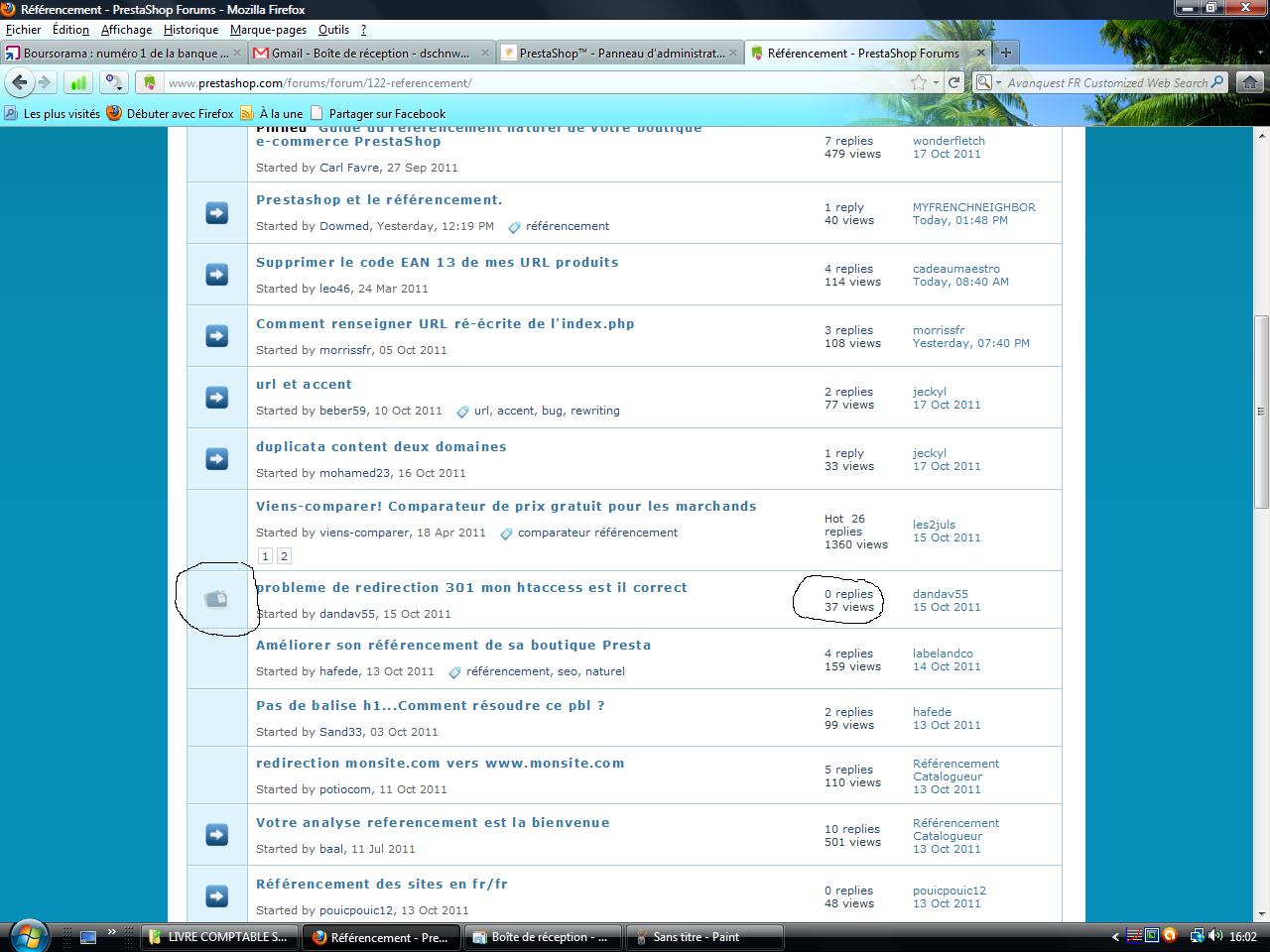Screen dimensions: 1270x952
Task: Click the forward navigation arrow
Action: pyautogui.click(x=45, y=82)
